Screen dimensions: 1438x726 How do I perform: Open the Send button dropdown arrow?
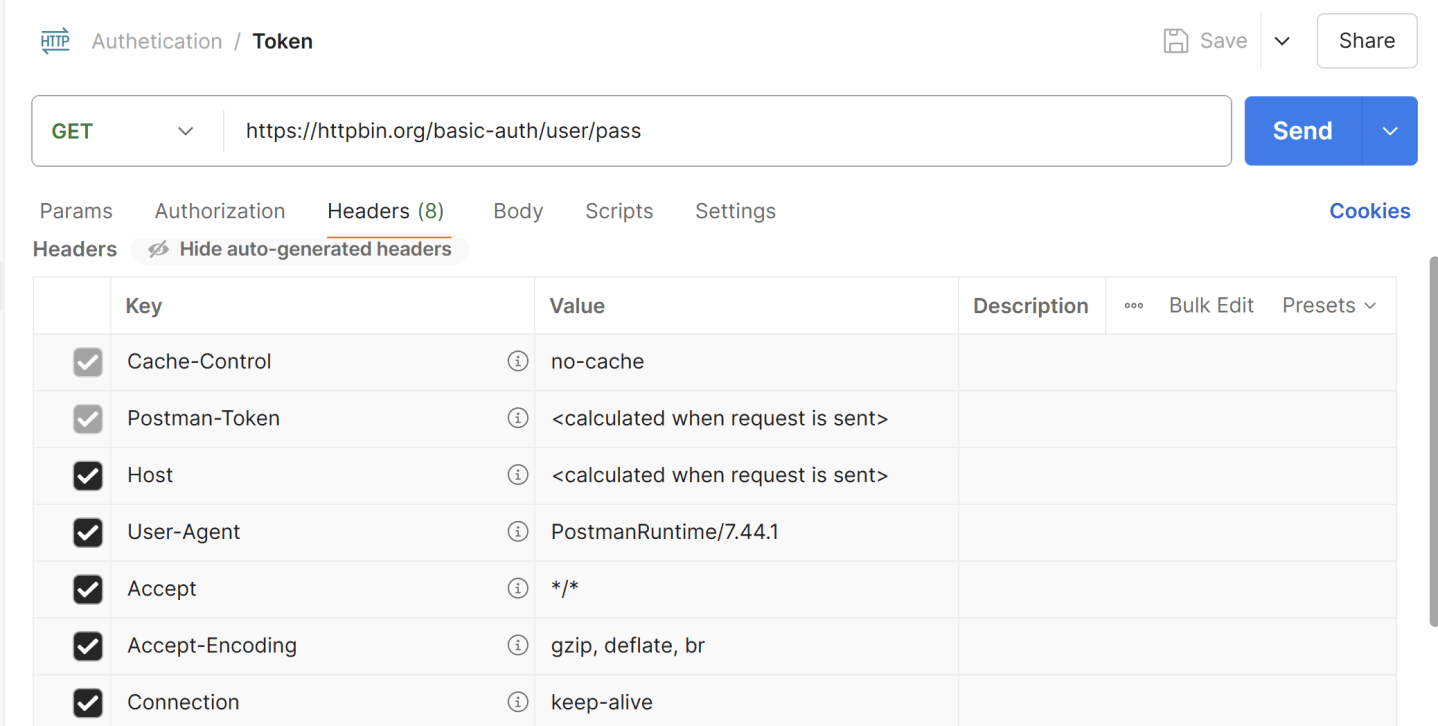[1390, 131]
